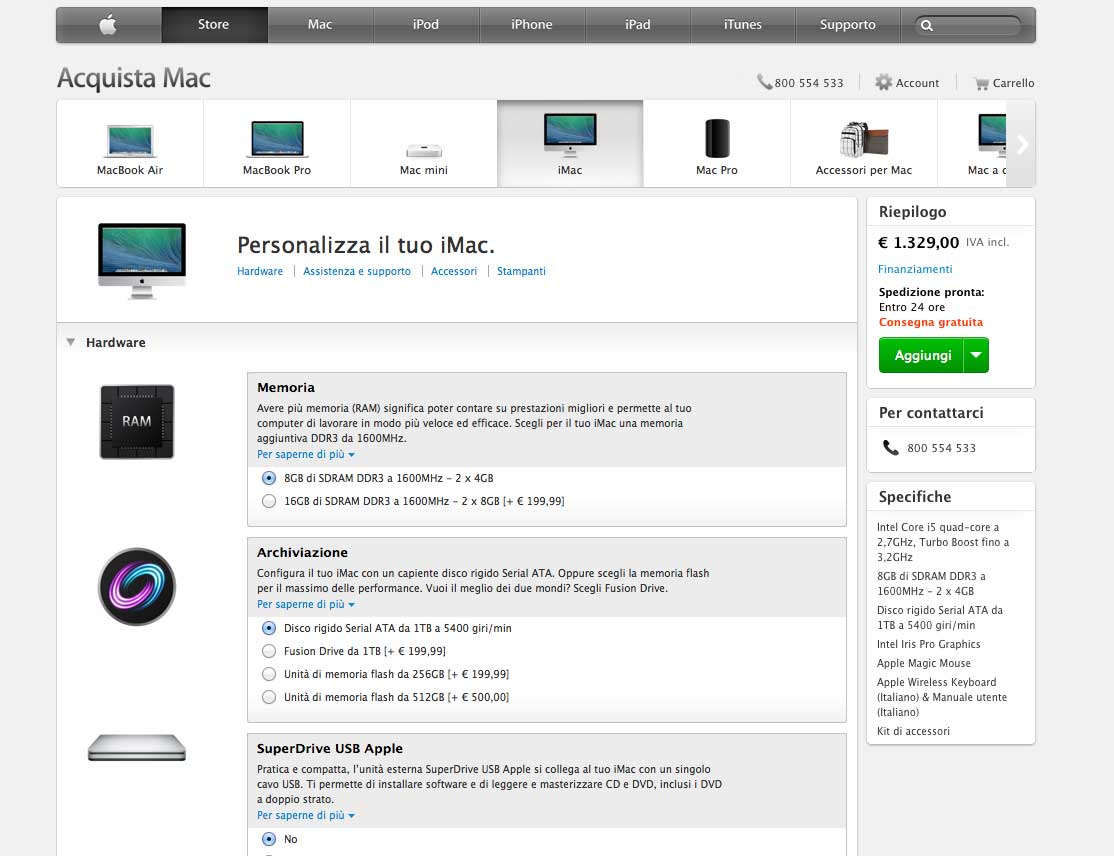Collapse the Hardware section triangle
This screenshot has width=1114, height=856.
pos(70,342)
